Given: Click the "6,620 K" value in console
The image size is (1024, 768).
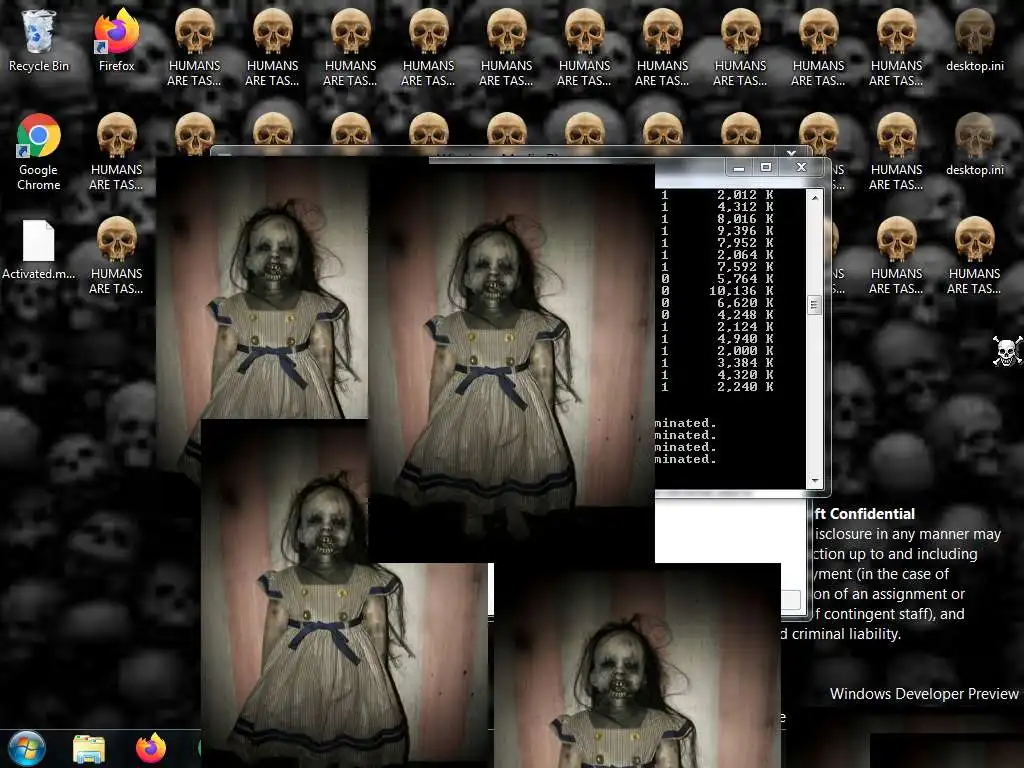Looking at the screenshot, I should 745,302.
